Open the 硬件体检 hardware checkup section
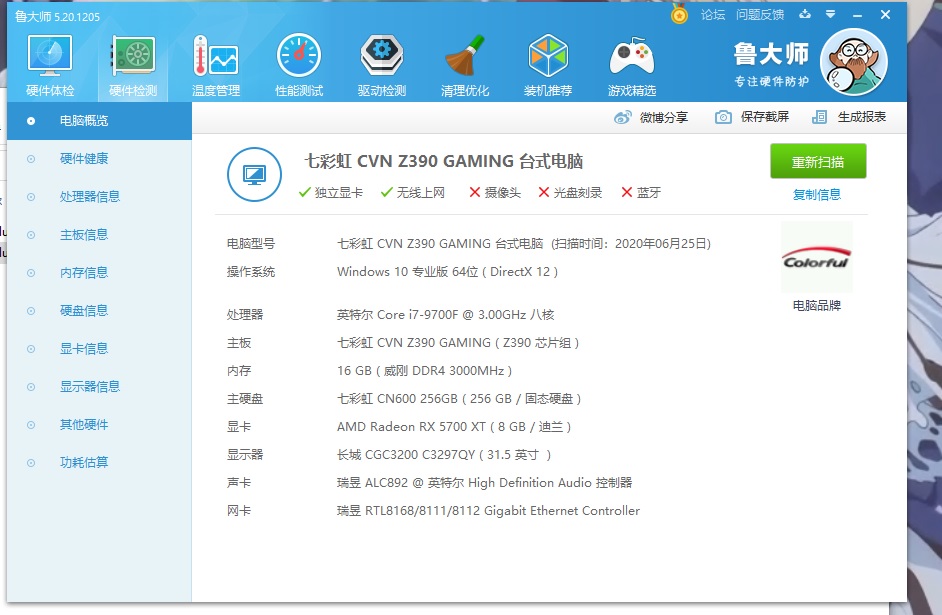 pos(50,65)
